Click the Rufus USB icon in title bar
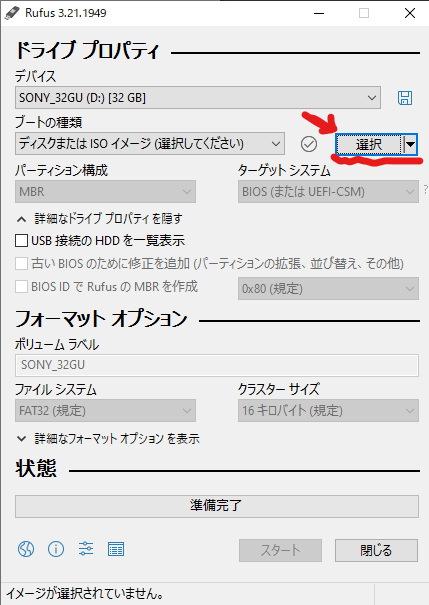Image resolution: width=429 pixels, height=605 pixels. (12, 13)
